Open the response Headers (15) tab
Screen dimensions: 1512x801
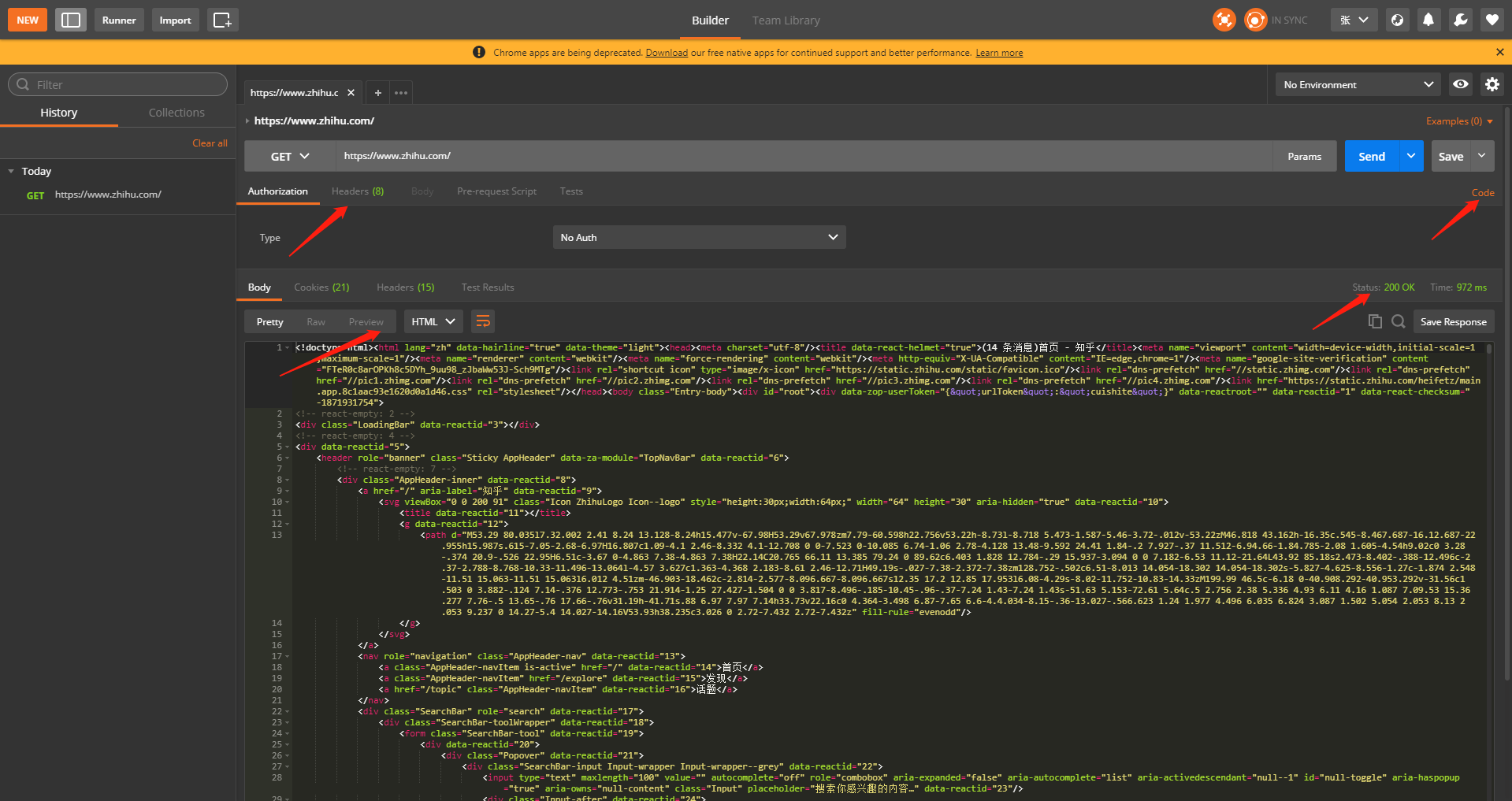click(405, 287)
